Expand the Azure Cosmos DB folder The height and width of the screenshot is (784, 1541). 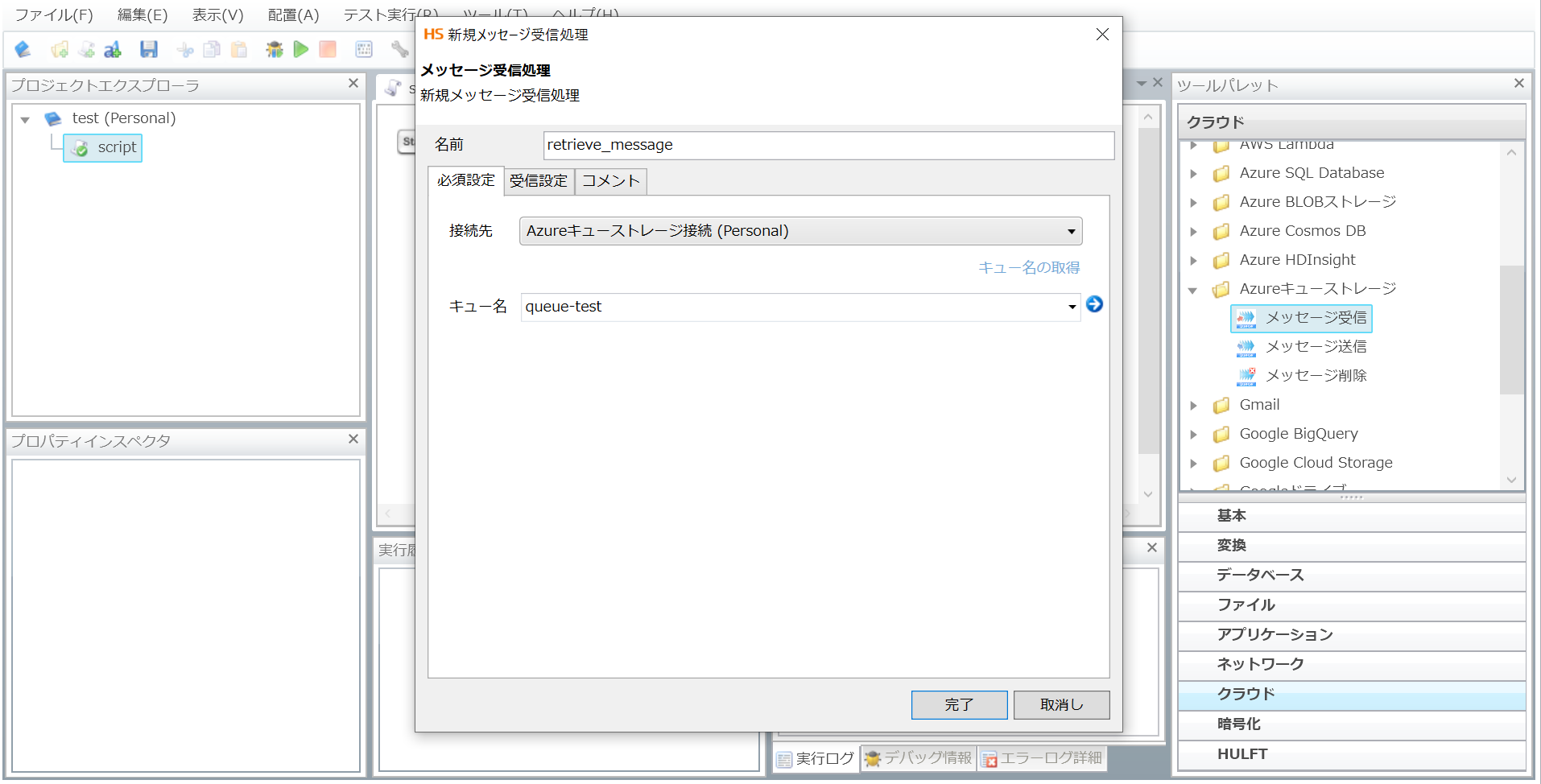tap(1193, 232)
